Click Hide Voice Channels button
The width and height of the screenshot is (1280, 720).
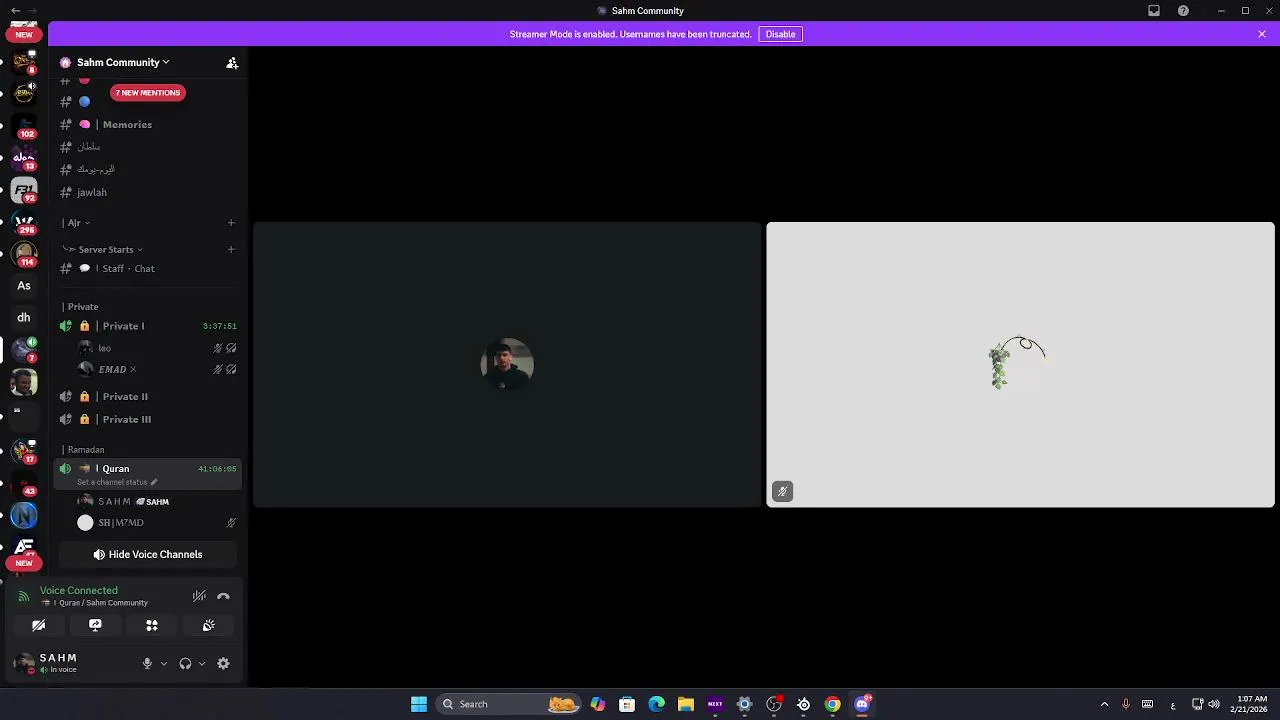(x=148, y=555)
